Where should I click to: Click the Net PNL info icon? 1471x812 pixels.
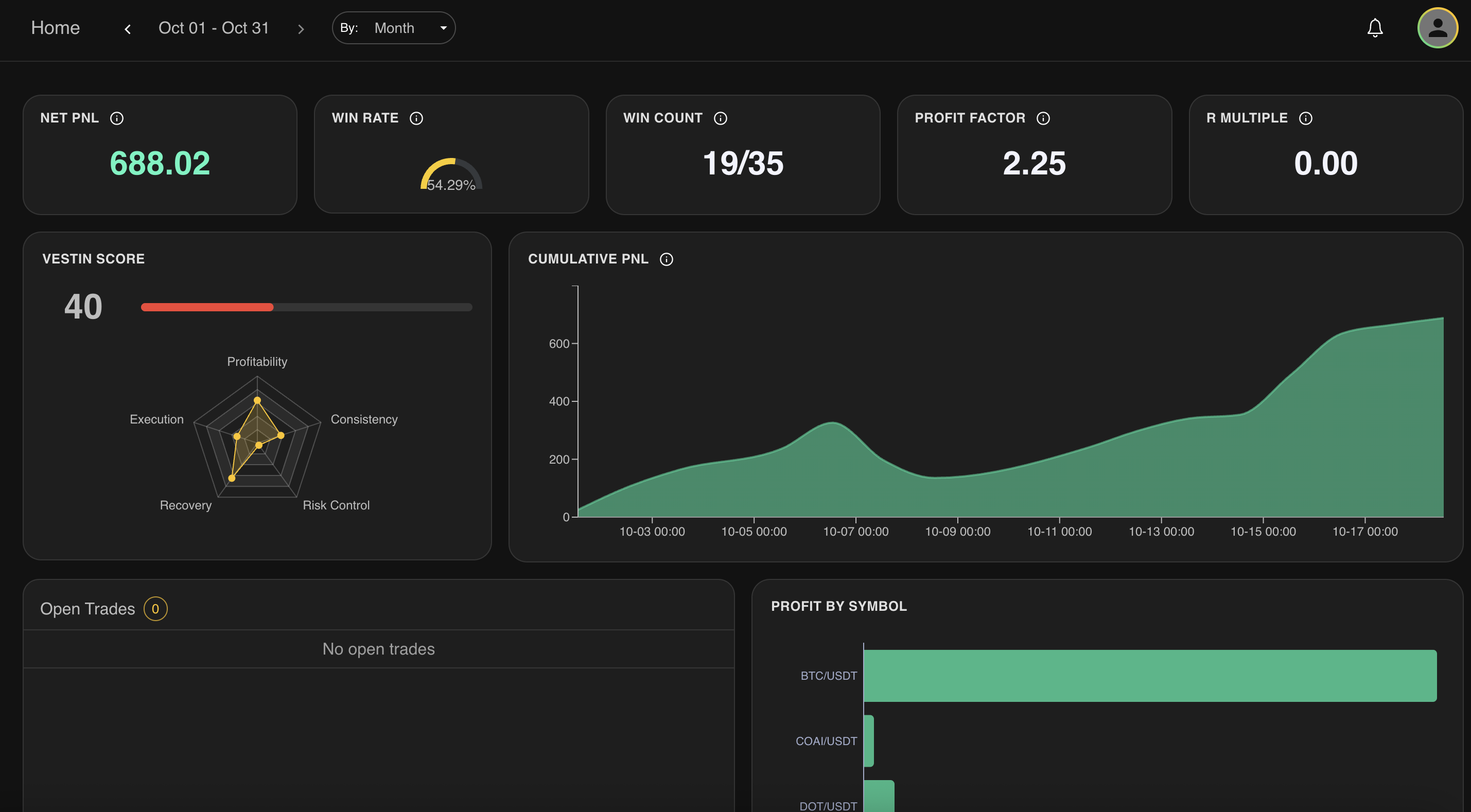pyautogui.click(x=118, y=118)
